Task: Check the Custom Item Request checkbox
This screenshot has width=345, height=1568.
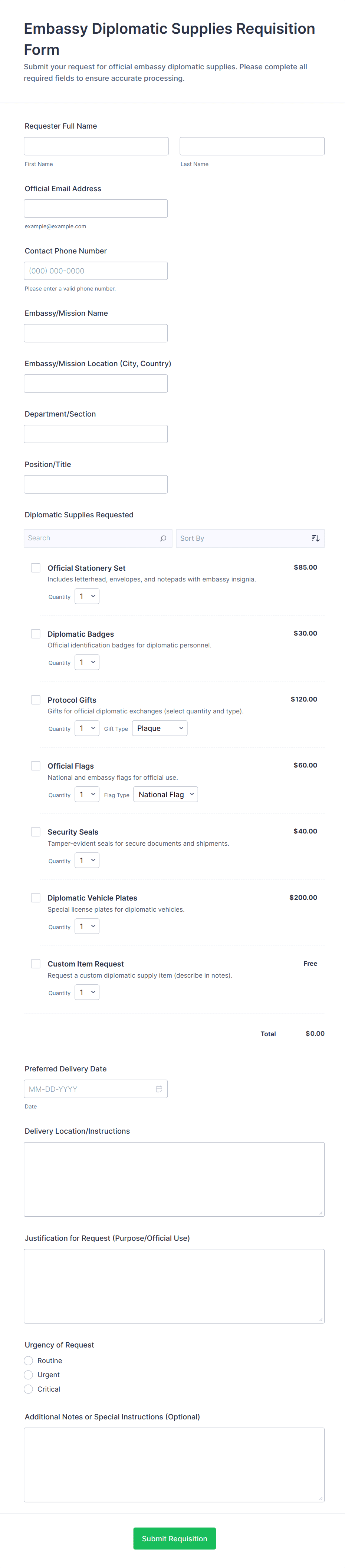Action: pyautogui.click(x=36, y=964)
